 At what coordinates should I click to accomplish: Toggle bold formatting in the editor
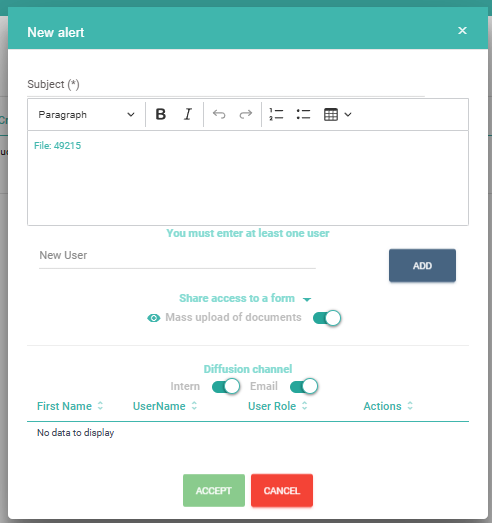click(161, 114)
